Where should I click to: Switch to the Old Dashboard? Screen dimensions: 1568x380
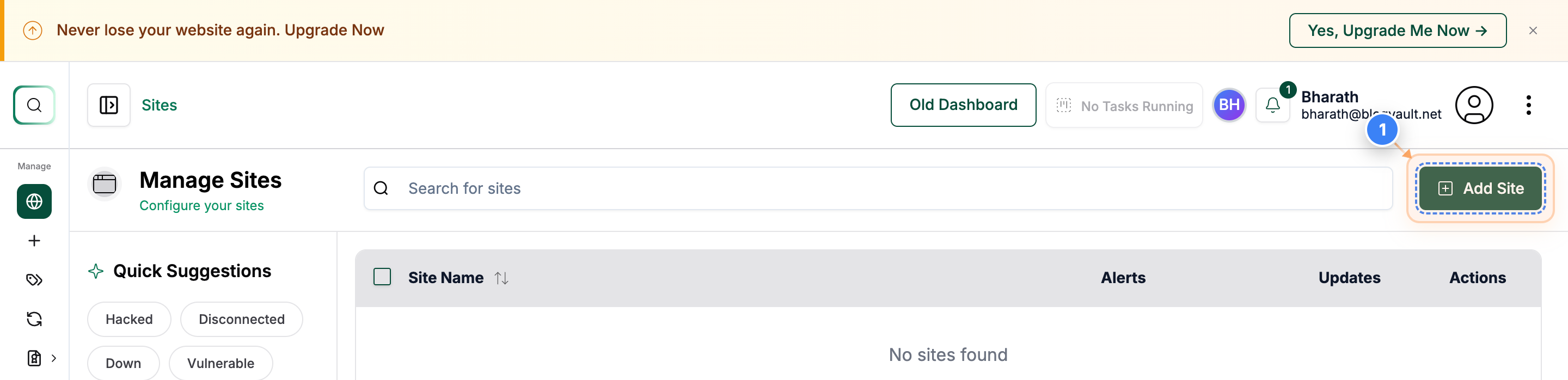(964, 105)
